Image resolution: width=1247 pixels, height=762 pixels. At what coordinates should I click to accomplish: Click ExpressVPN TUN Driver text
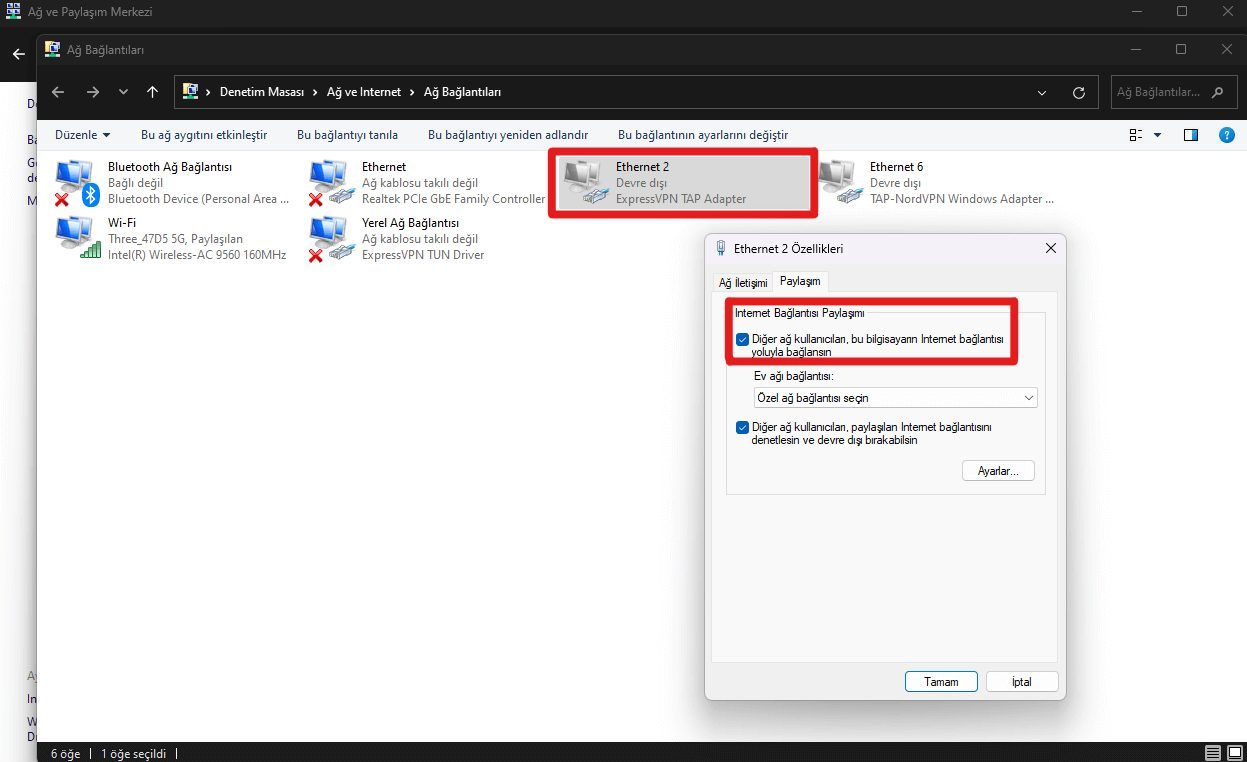tap(423, 255)
